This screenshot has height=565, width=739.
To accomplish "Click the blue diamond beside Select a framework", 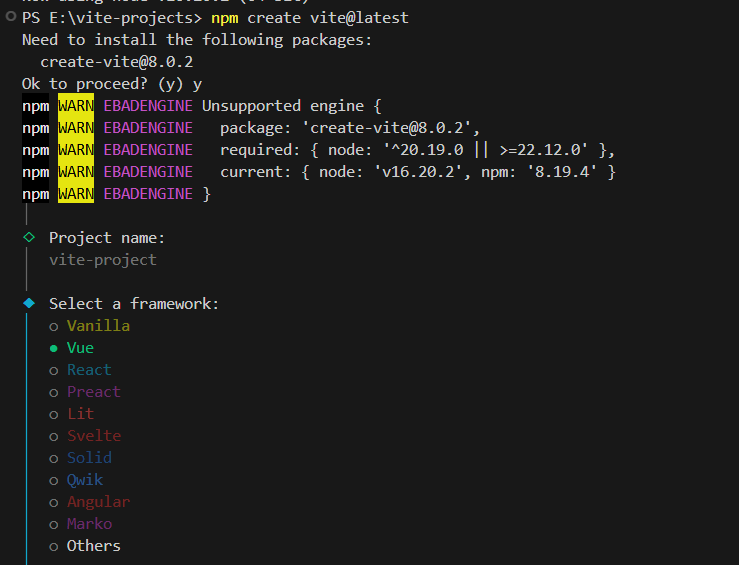I will click(29, 303).
